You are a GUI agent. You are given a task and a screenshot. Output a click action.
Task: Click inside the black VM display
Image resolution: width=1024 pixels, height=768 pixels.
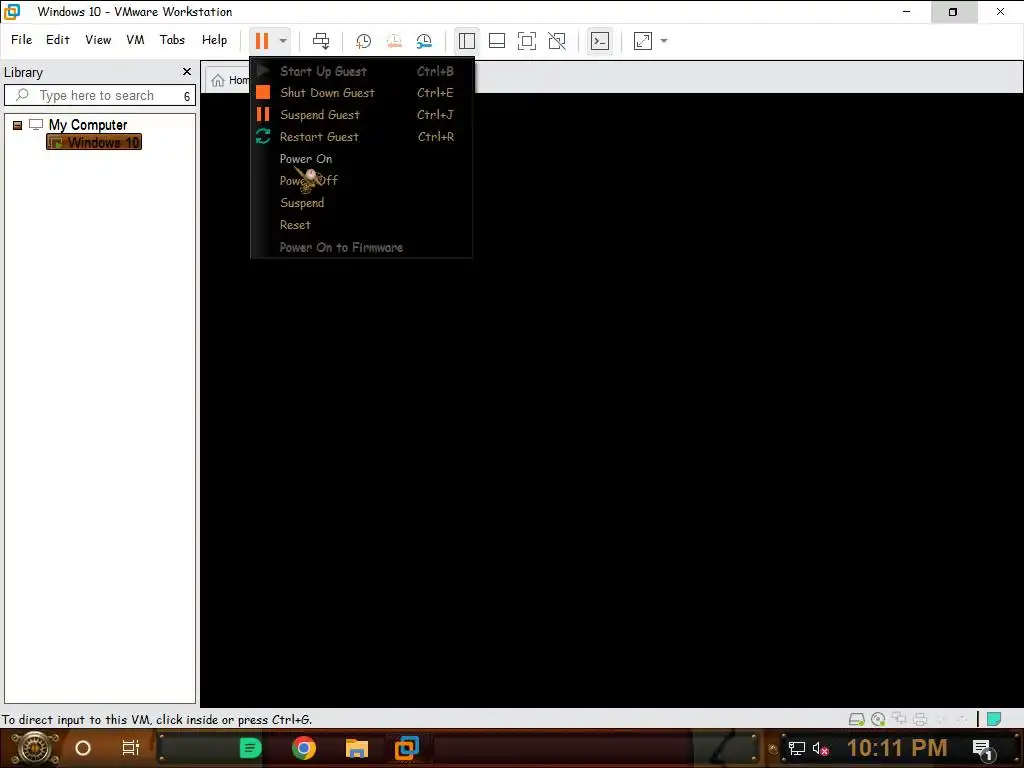click(611, 400)
